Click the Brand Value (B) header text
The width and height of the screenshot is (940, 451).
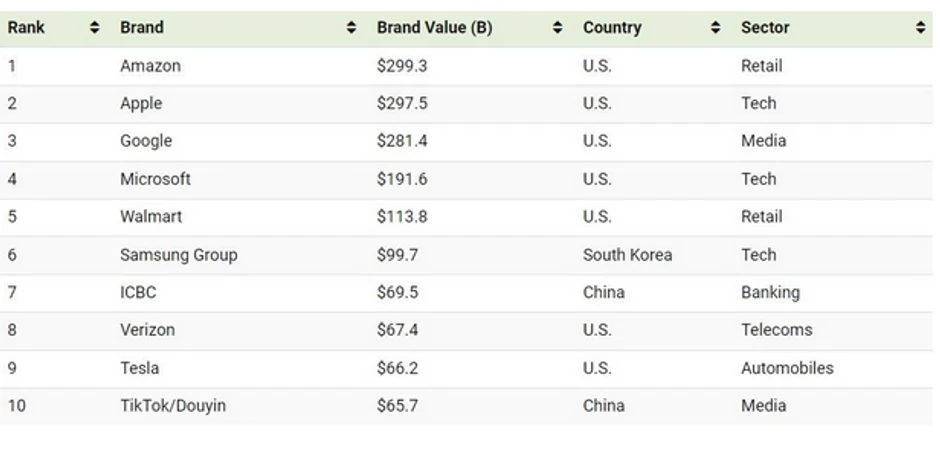434,28
